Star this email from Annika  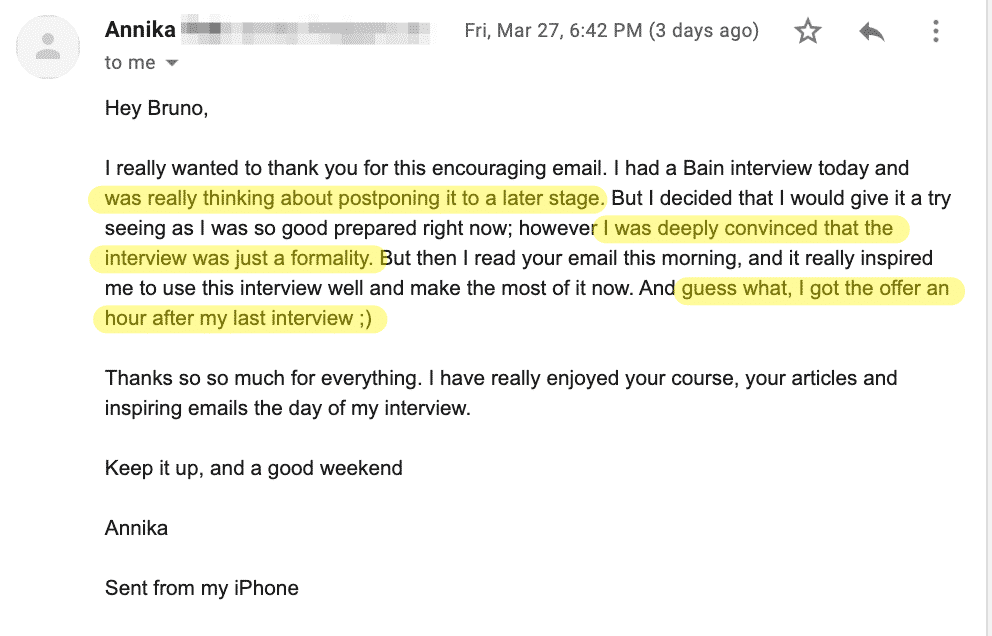[x=808, y=31]
